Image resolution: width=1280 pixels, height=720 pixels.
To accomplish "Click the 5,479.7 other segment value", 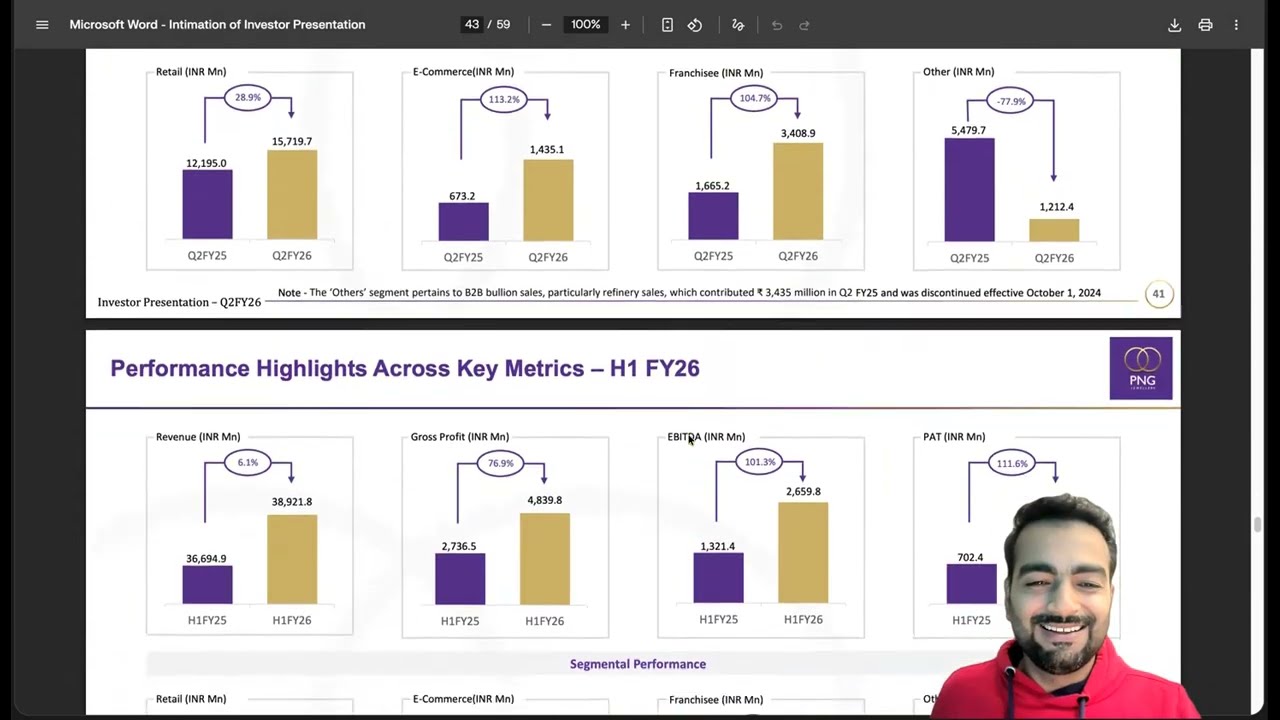I will 968,131.
